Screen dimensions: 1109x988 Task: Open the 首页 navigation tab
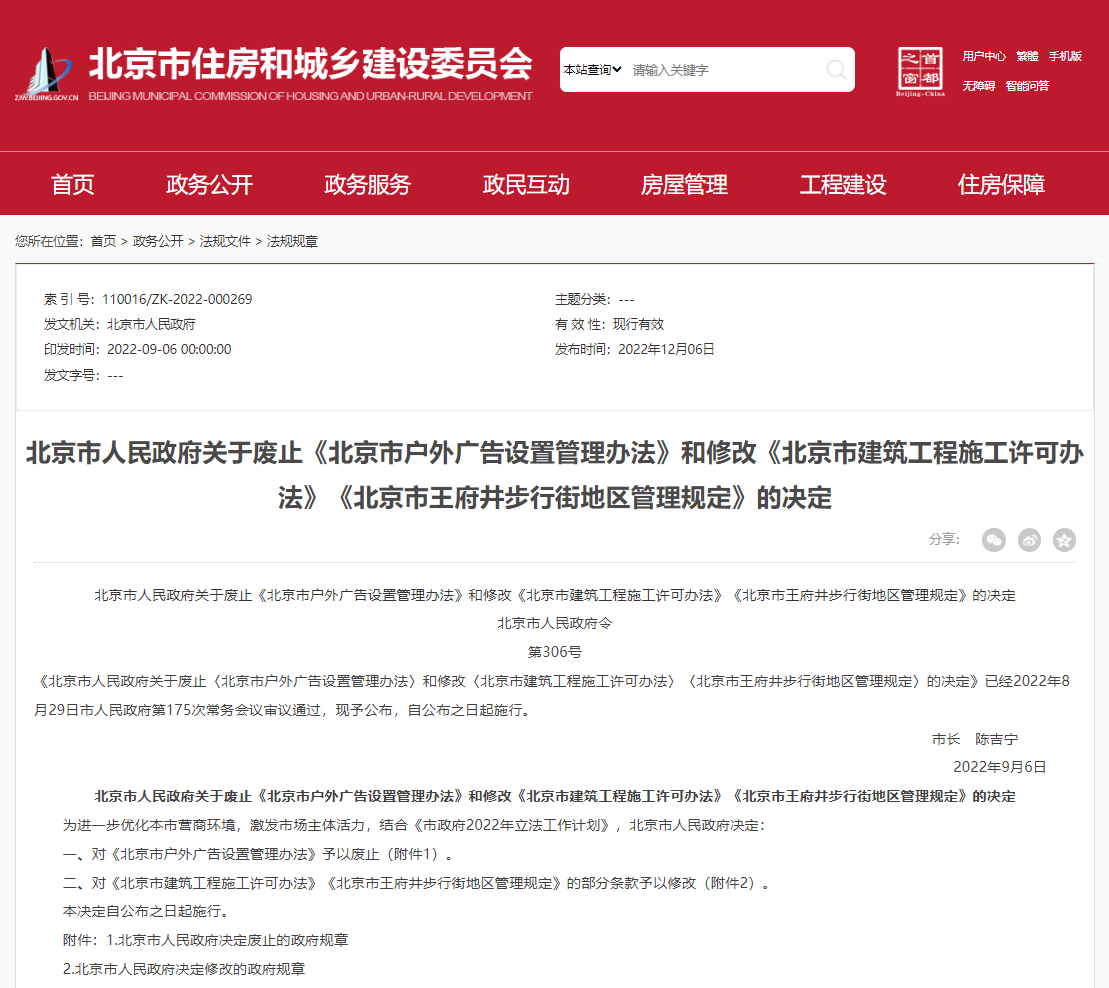tap(73, 184)
